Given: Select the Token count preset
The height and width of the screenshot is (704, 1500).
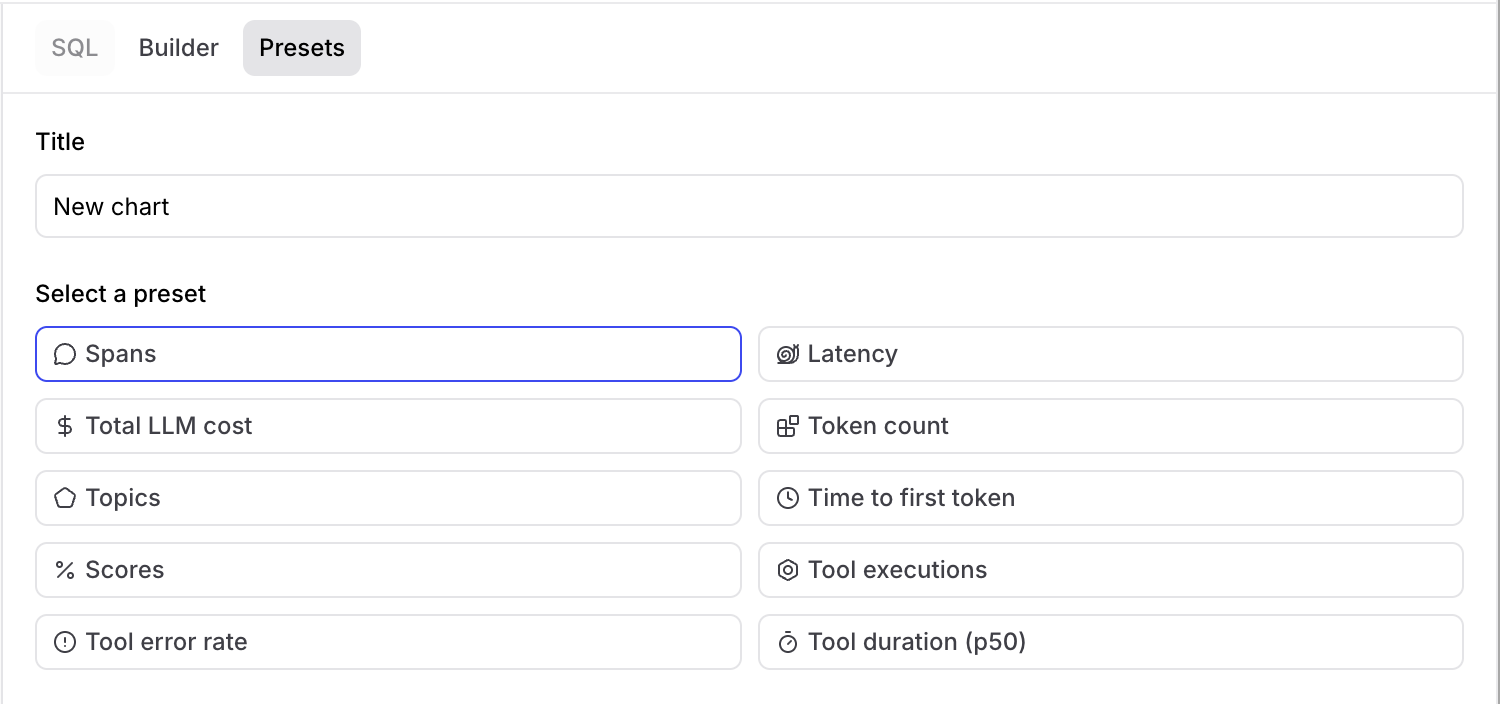Looking at the screenshot, I should (x=1111, y=426).
